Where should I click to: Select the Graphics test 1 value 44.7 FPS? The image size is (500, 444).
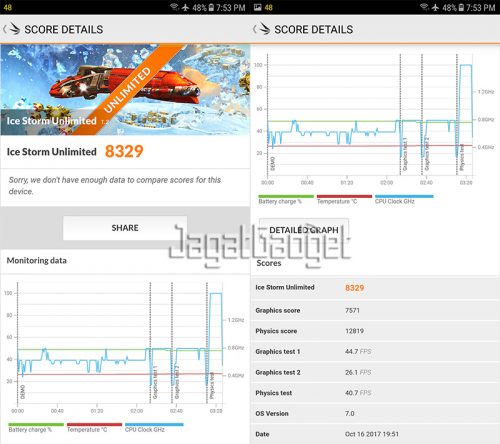(x=358, y=352)
